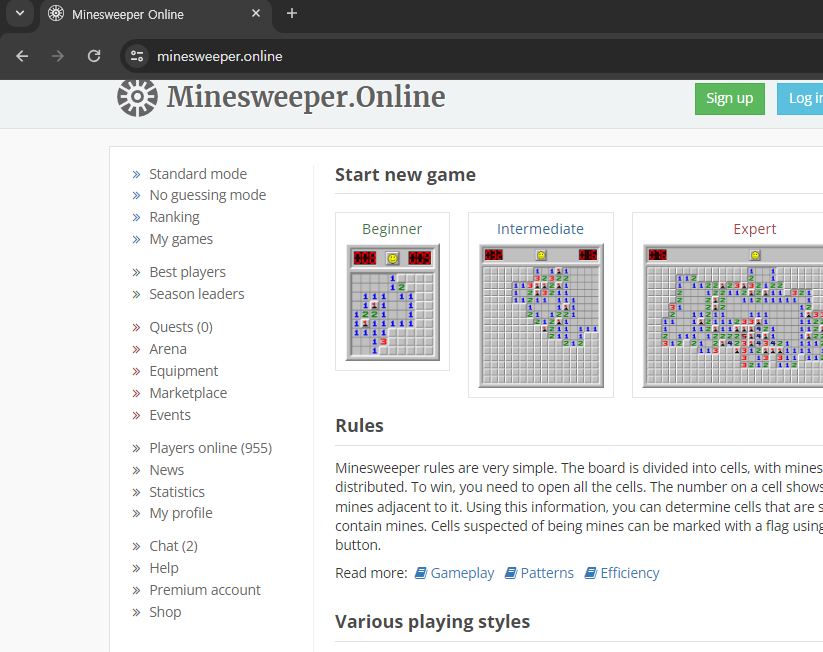Click the Rules heading
Viewport: 823px width, 652px height.
[x=360, y=425]
